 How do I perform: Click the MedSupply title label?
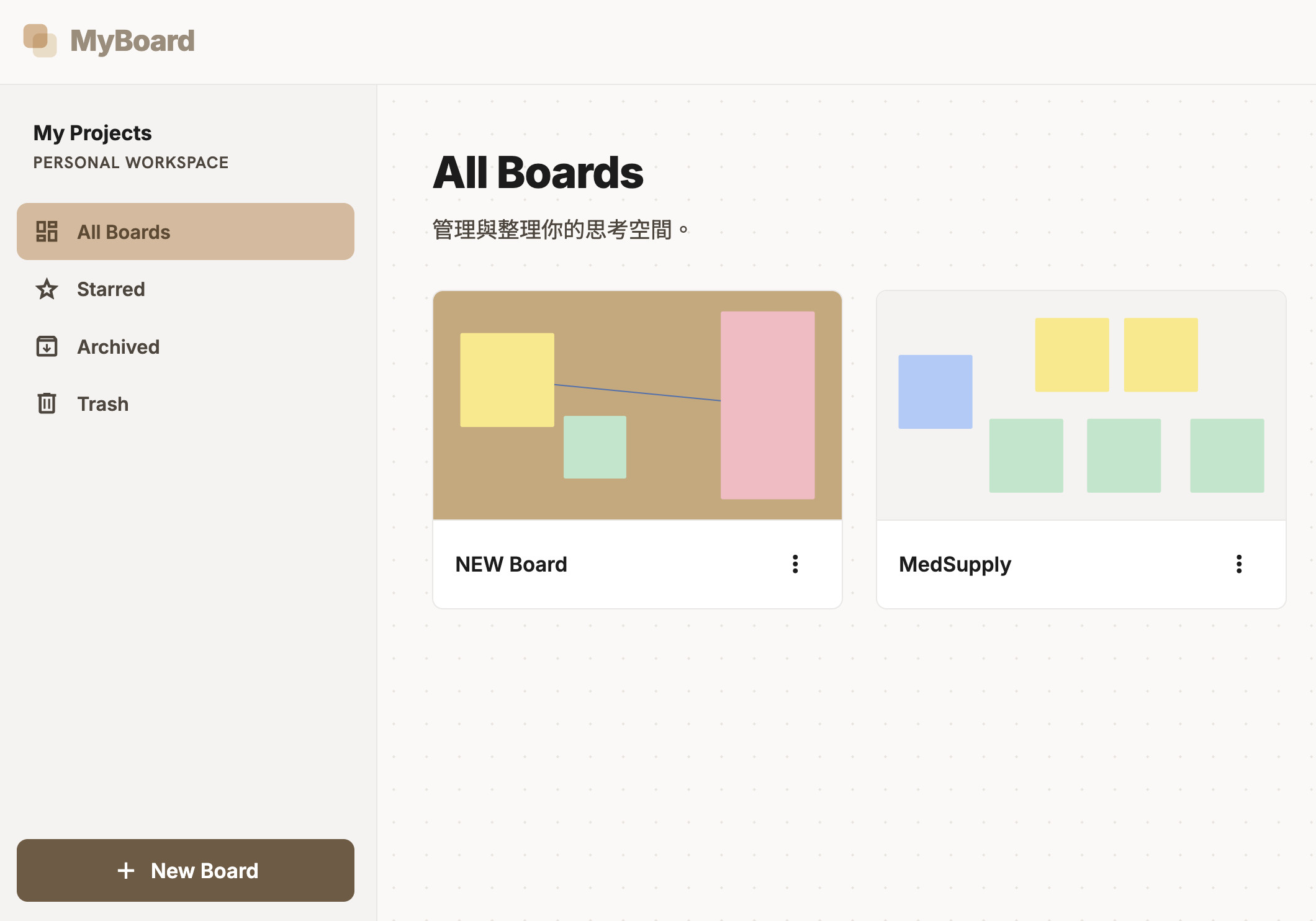[x=955, y=565]
